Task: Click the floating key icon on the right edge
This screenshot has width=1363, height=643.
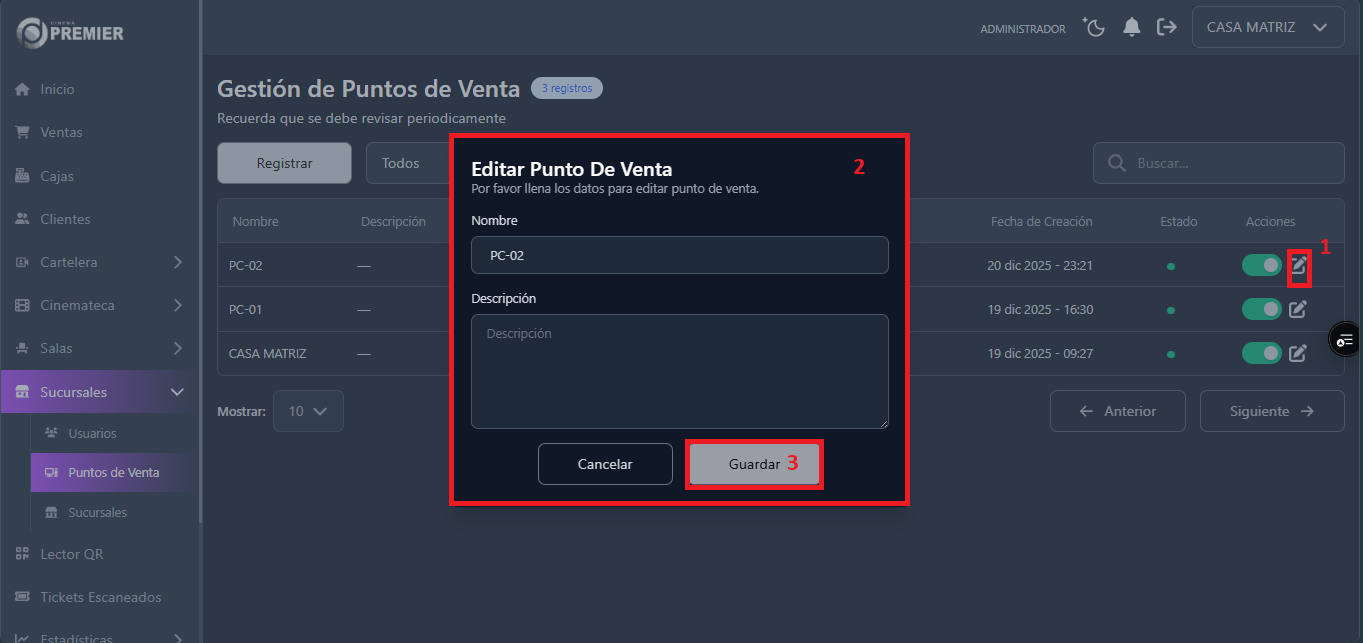Action: (x=1345, y=339)
